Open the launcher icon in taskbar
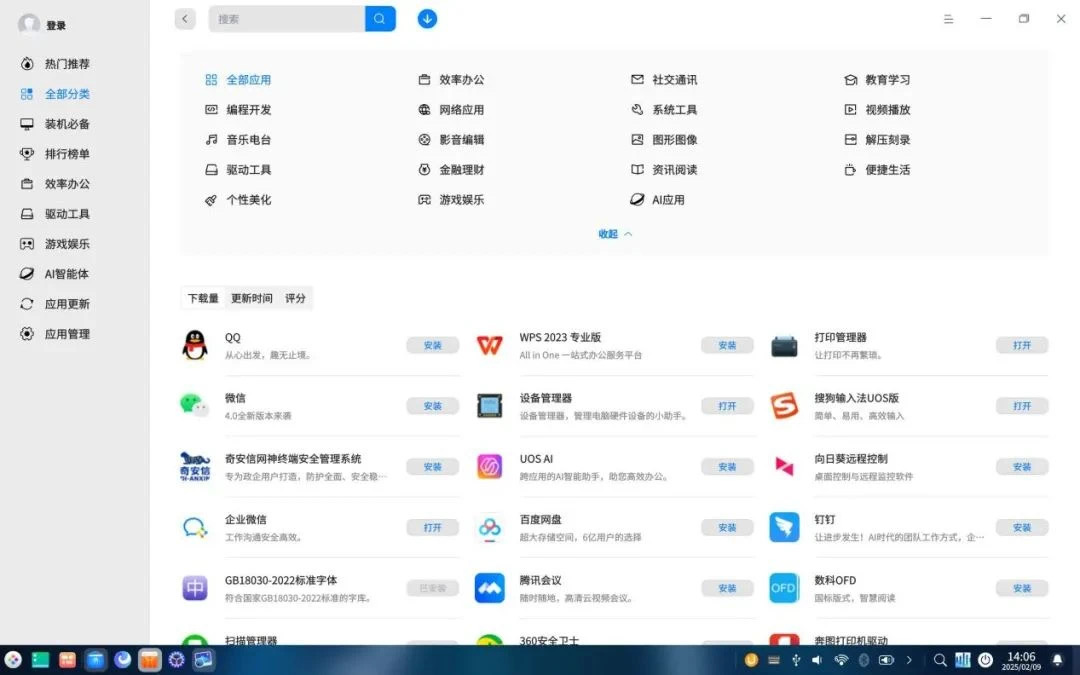Screen dimensions: 1080x675 coord(13,660)
